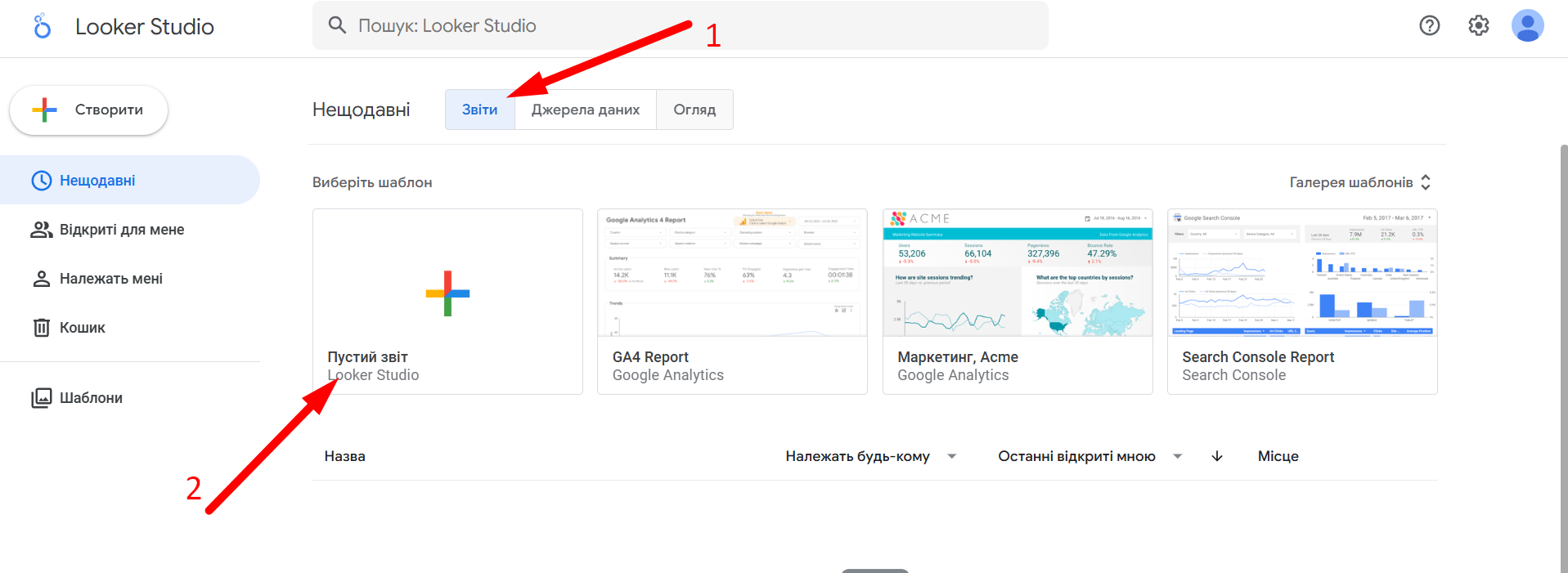
Task: Click the Маркетинг, Acme title text
Action: pos(958,357)
